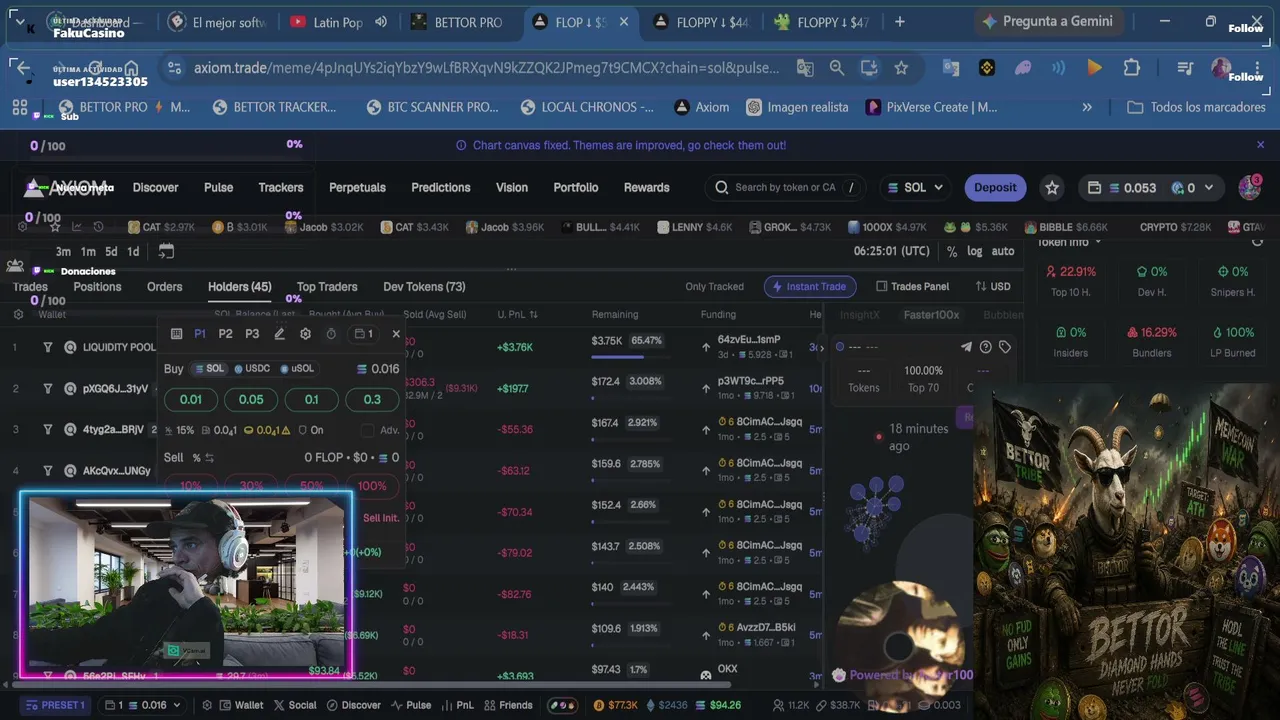Open the chart go-to-date calendar icon

[166, 251]
